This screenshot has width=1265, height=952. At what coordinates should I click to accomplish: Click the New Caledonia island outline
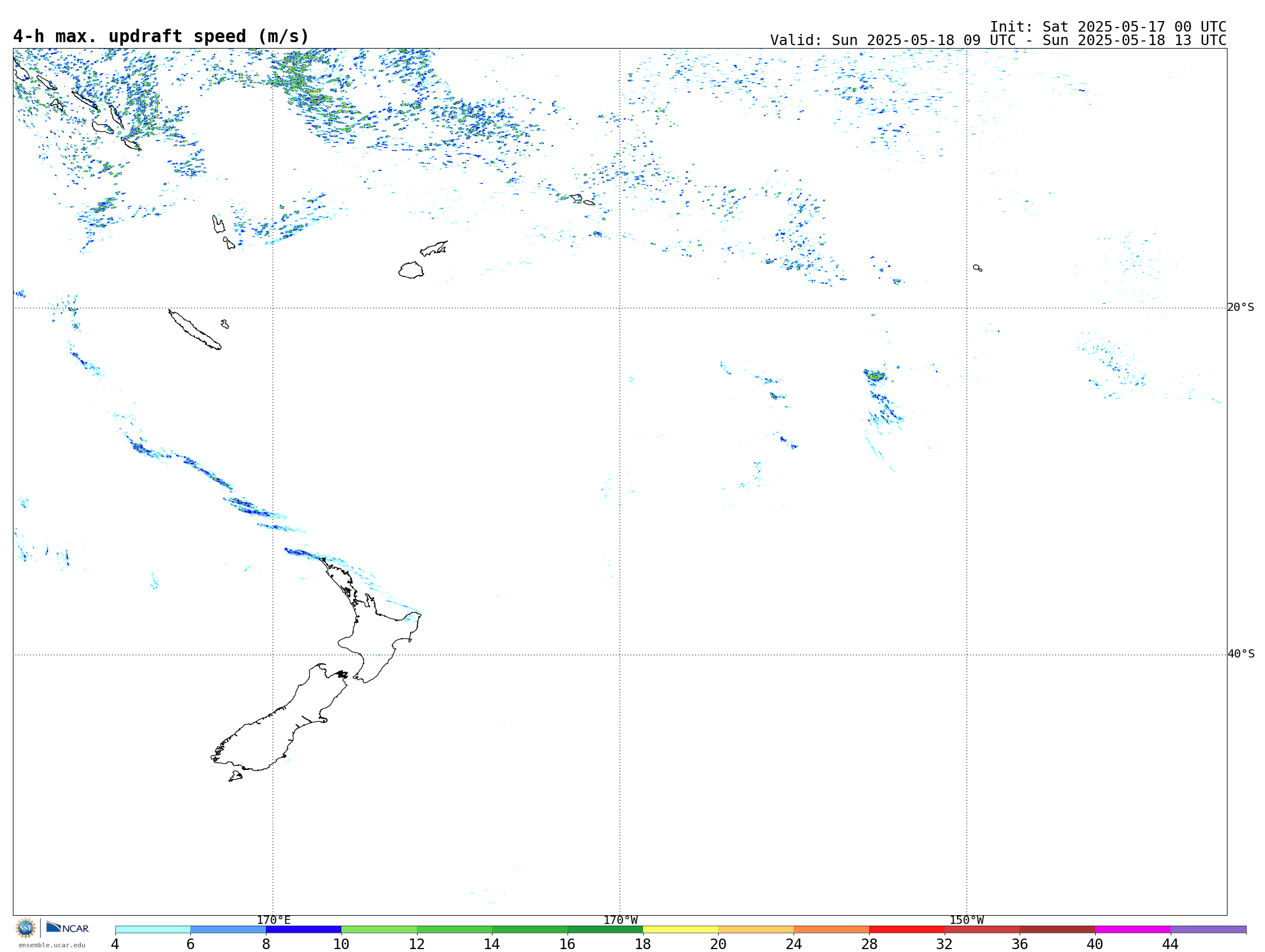coord(194,330)
